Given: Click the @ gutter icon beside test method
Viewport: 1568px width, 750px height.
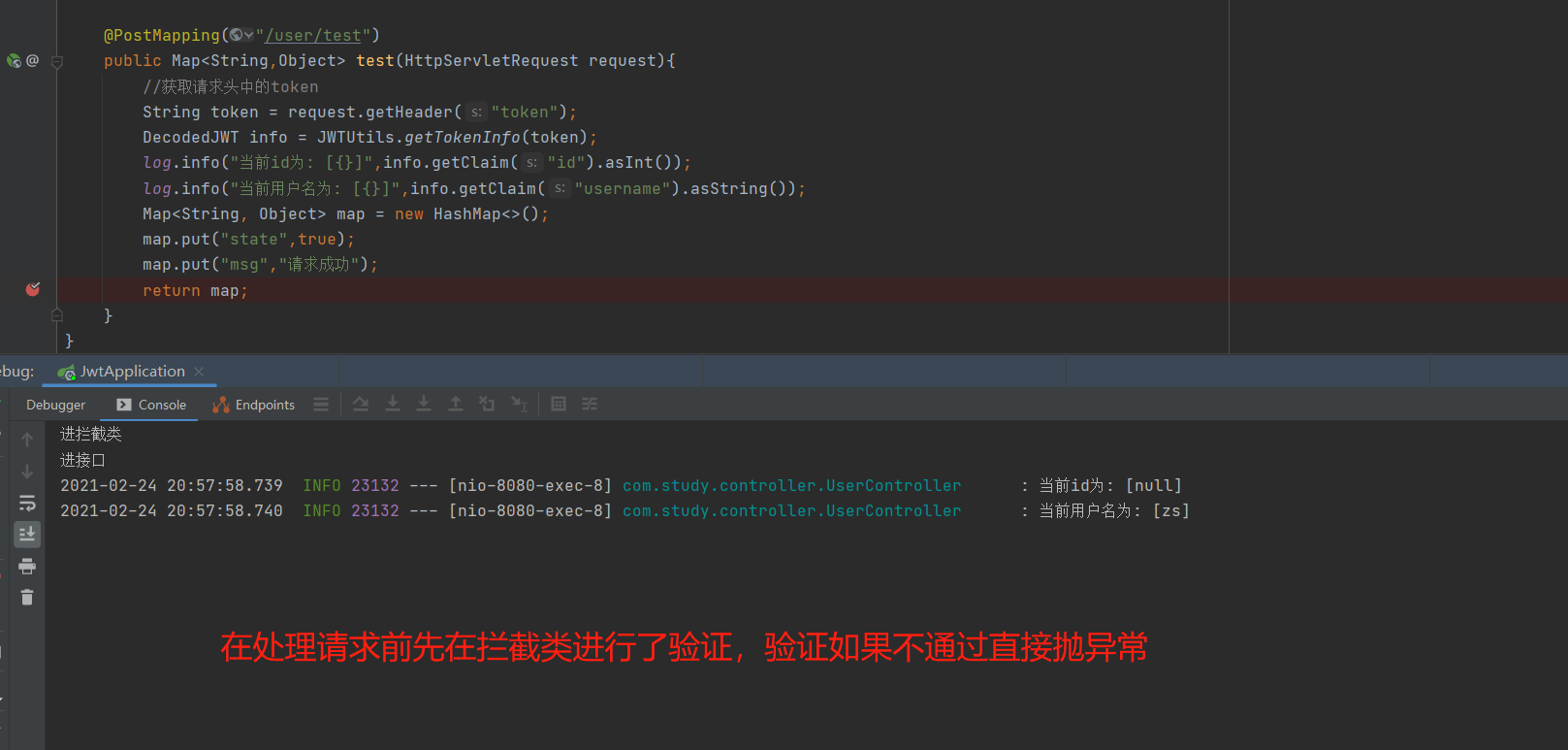Looking at the screenshot, I should [x=32, y=60].
